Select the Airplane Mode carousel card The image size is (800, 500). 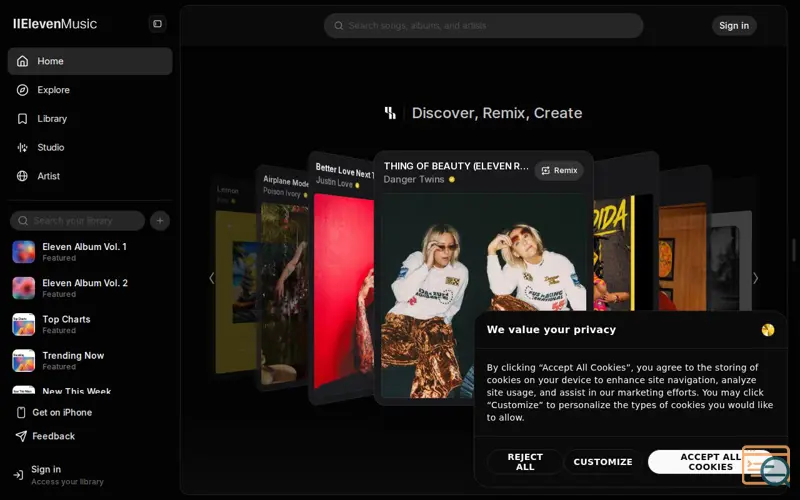[282, 278]
